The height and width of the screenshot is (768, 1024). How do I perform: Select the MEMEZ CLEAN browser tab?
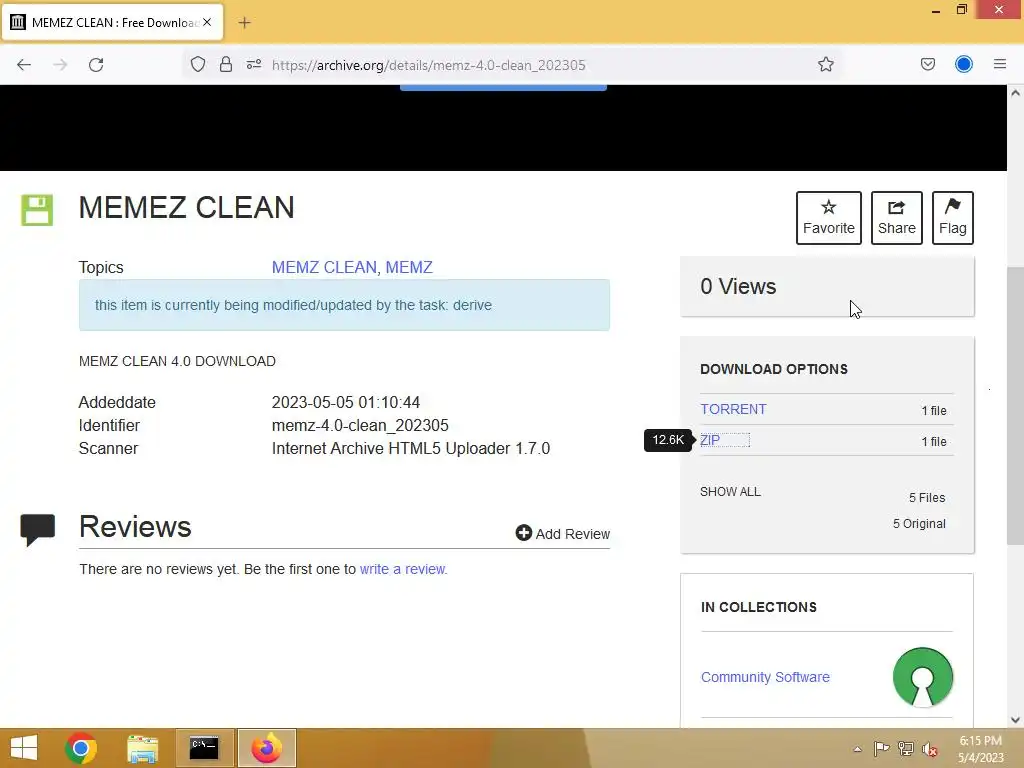112,23
